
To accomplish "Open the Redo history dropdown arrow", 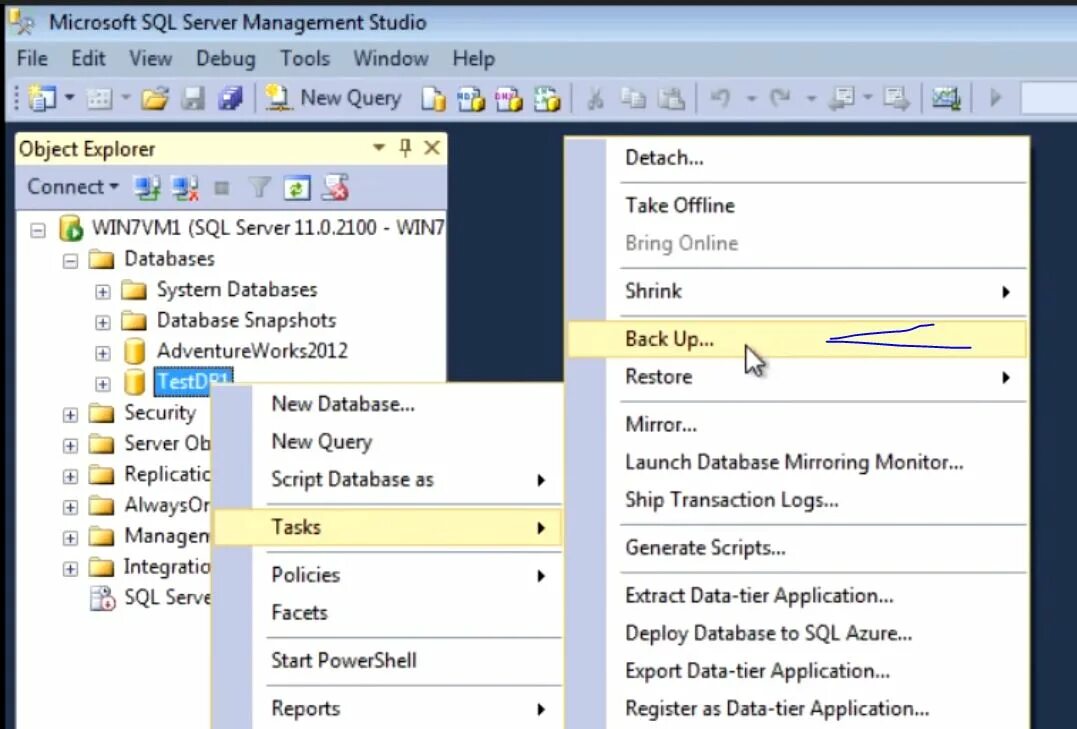I will pos(811,99).
